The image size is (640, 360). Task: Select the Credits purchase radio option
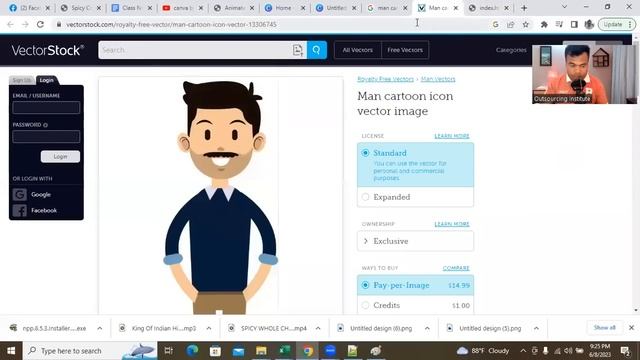click(365, 305)
